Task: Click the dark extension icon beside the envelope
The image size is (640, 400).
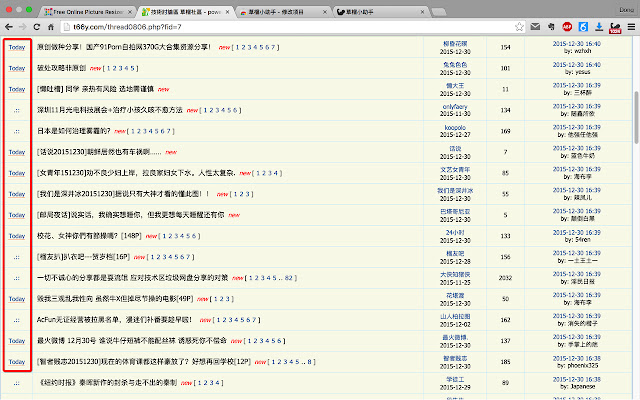Action: [x=551, y=27]
